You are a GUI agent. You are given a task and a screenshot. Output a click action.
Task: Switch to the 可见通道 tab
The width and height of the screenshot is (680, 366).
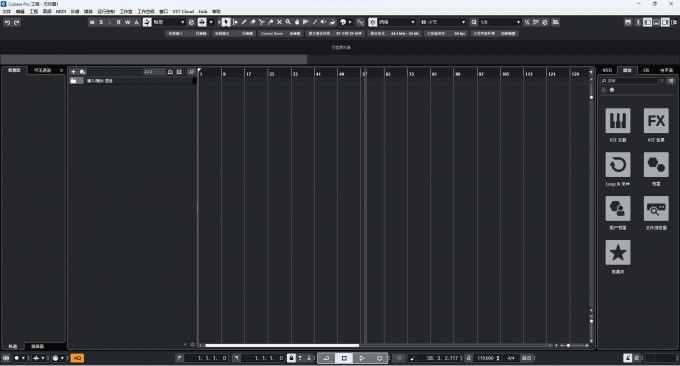coord(42,70)
